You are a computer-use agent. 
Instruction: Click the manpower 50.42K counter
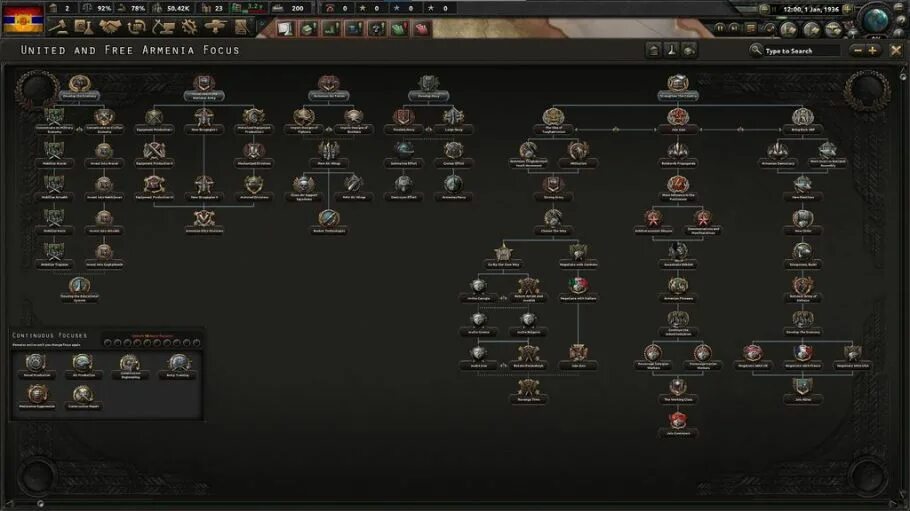tap(171, 9)
